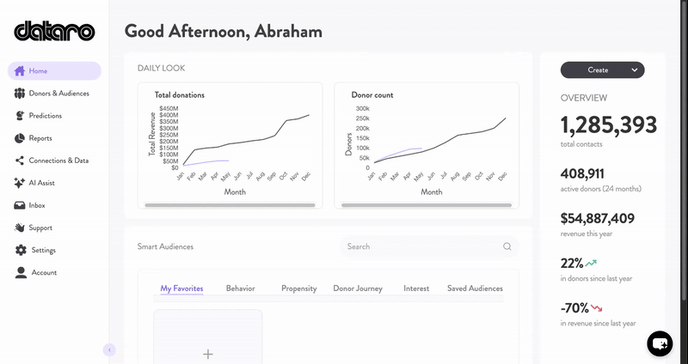Click the Total donations chart scrollbar
Viewport: 688px width, 364px height.
point(230,205)
